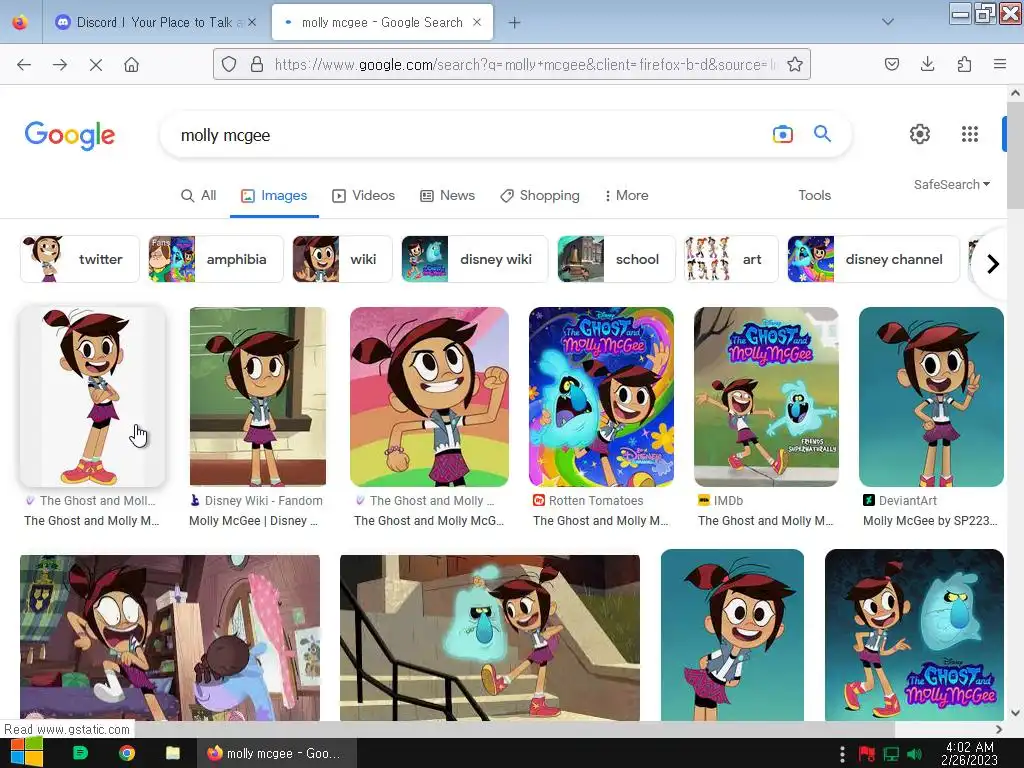Image resolution: width=1024 pixels, height=768 pixels.
Task: Open the Disney Wiki - Fandom image thumbnail
Action: pyautogui.click(x=257, y=396)
